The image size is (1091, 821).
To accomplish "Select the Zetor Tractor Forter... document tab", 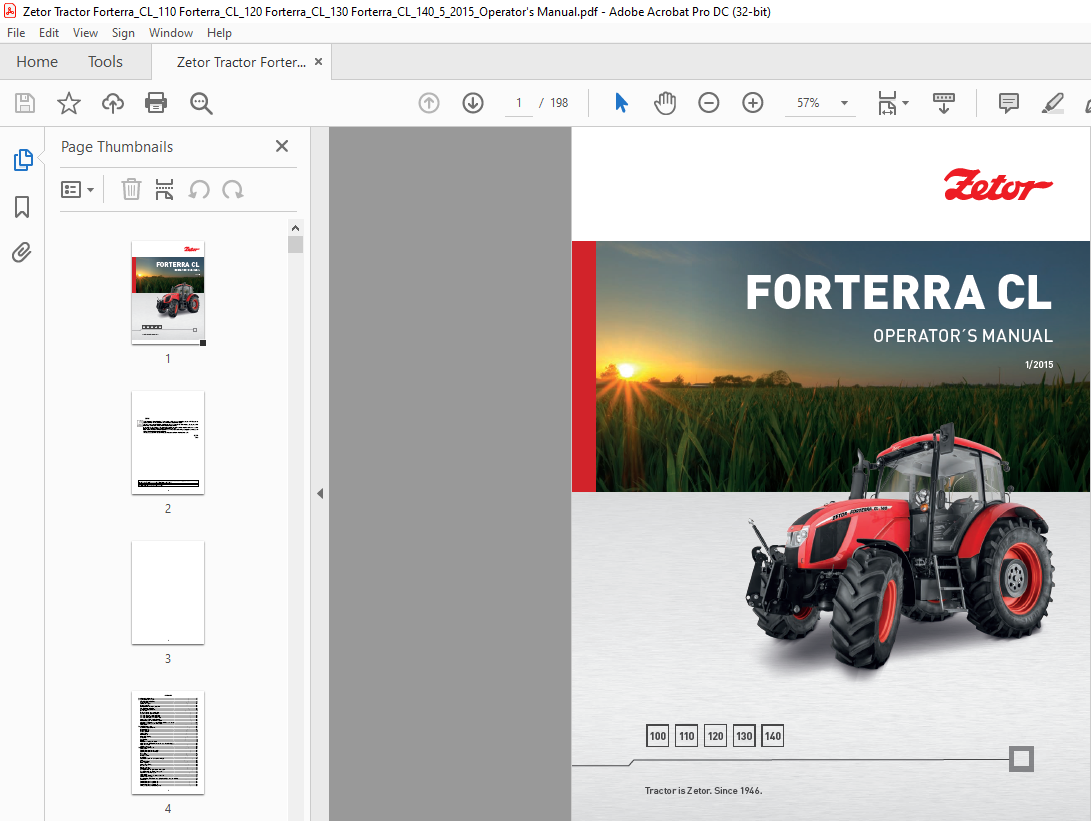I will [x=241, y=62].
